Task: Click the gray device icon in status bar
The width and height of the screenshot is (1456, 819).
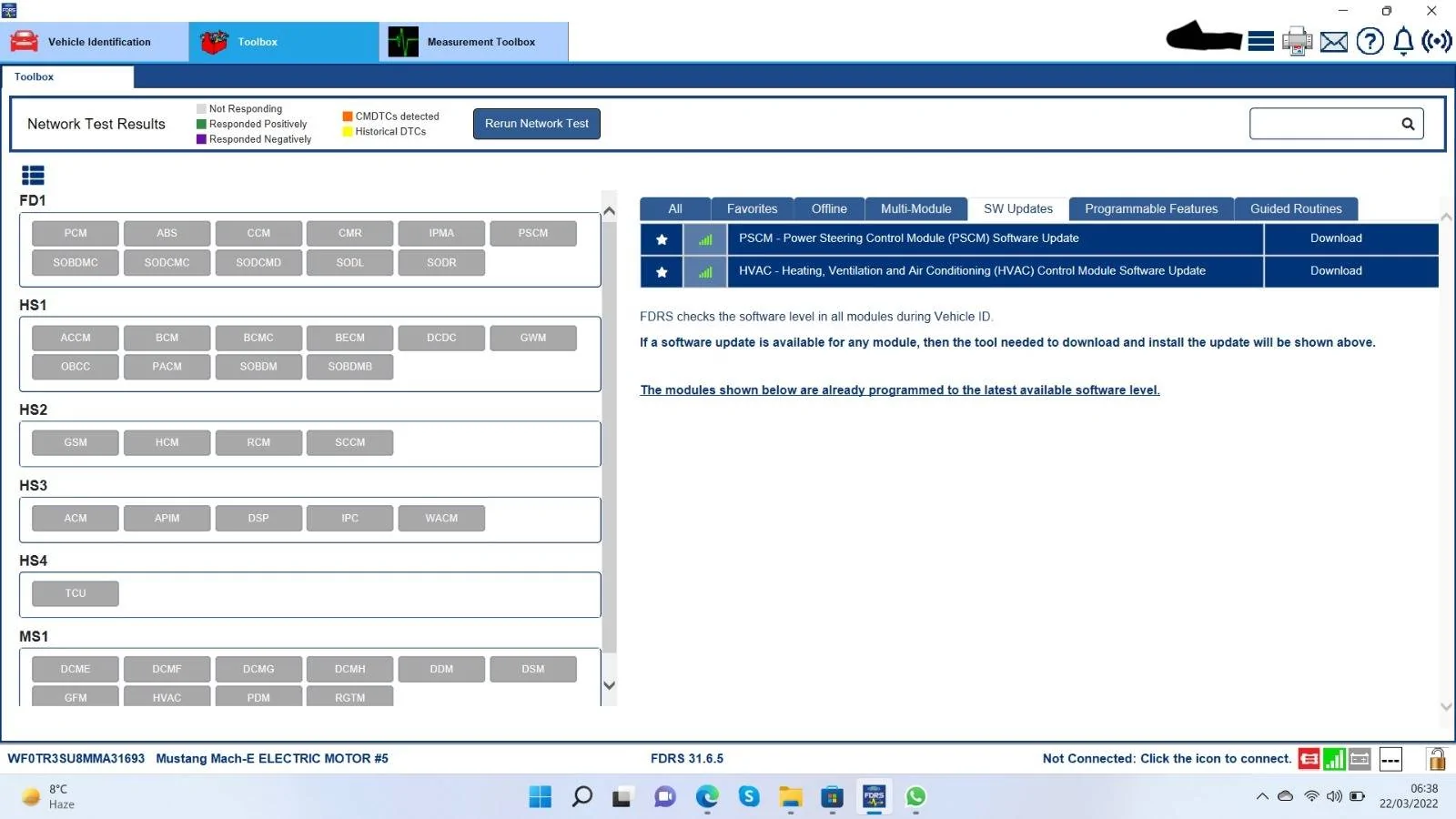Action: click(x=1360, y=758)
